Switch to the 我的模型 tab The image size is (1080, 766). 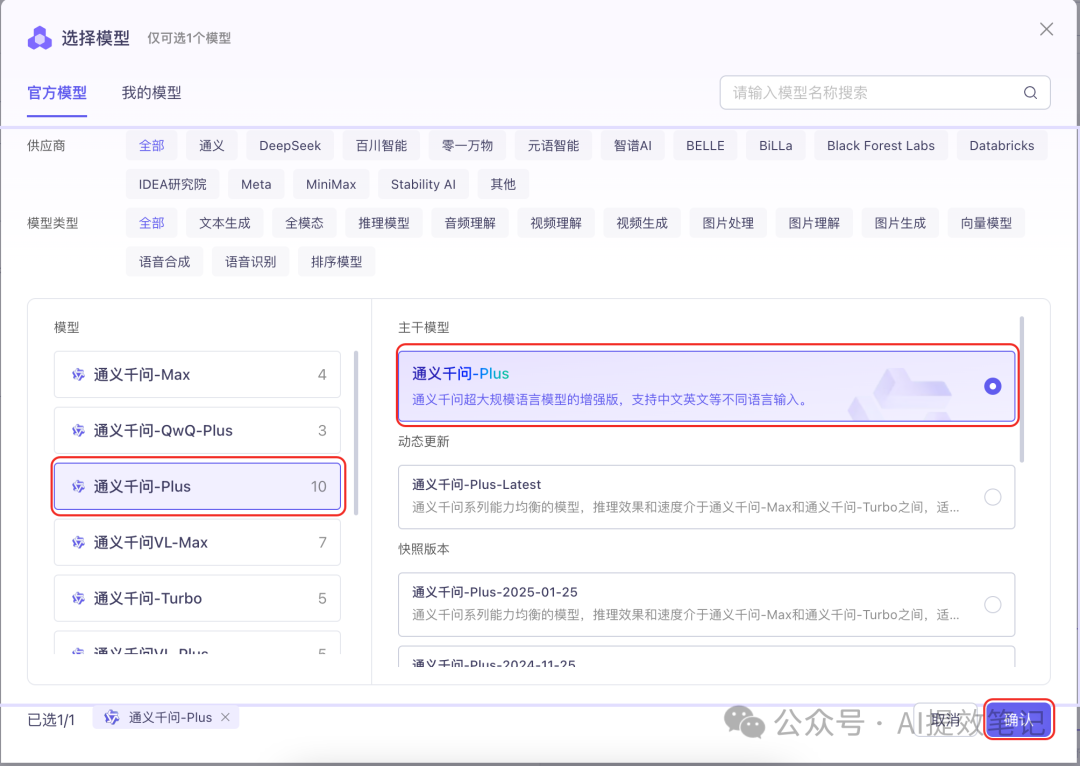coord(152,93)
